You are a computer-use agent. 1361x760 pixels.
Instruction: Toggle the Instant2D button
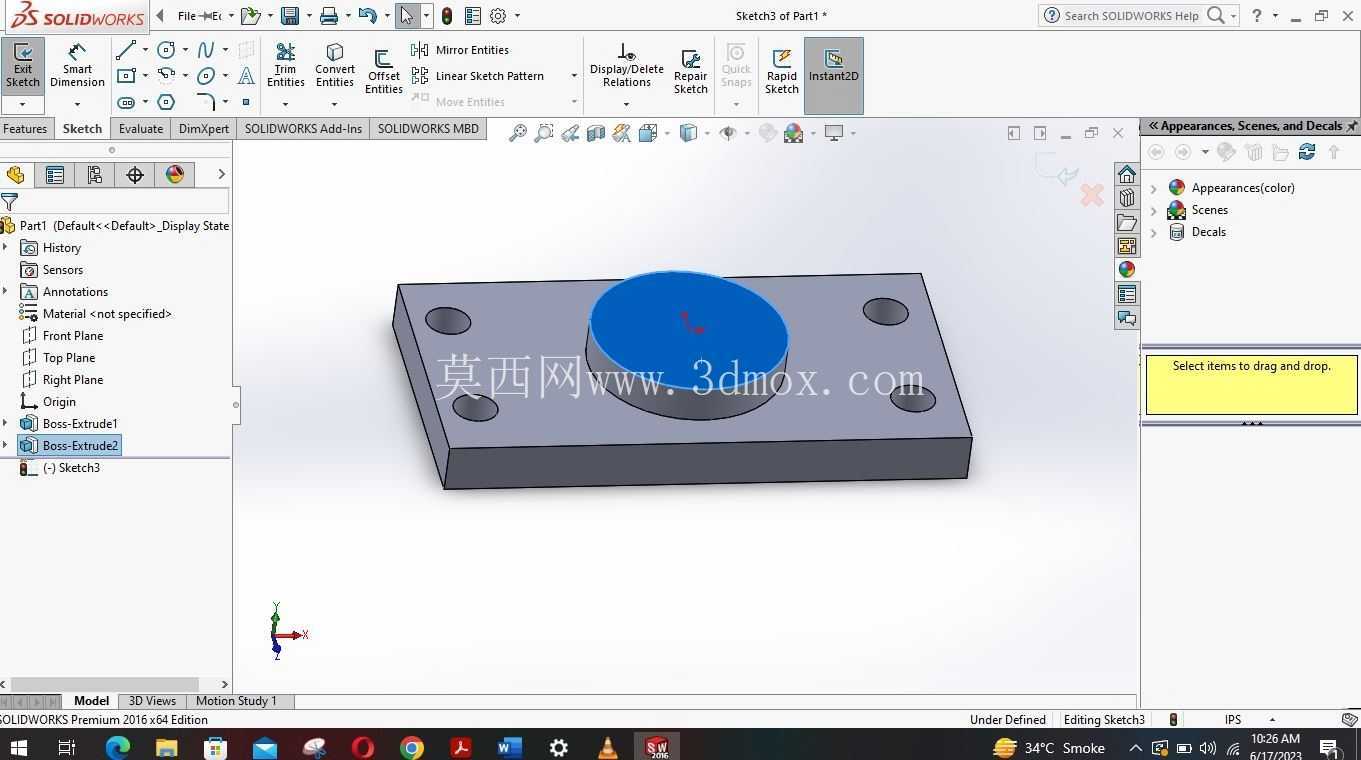[x=833, y=76]
